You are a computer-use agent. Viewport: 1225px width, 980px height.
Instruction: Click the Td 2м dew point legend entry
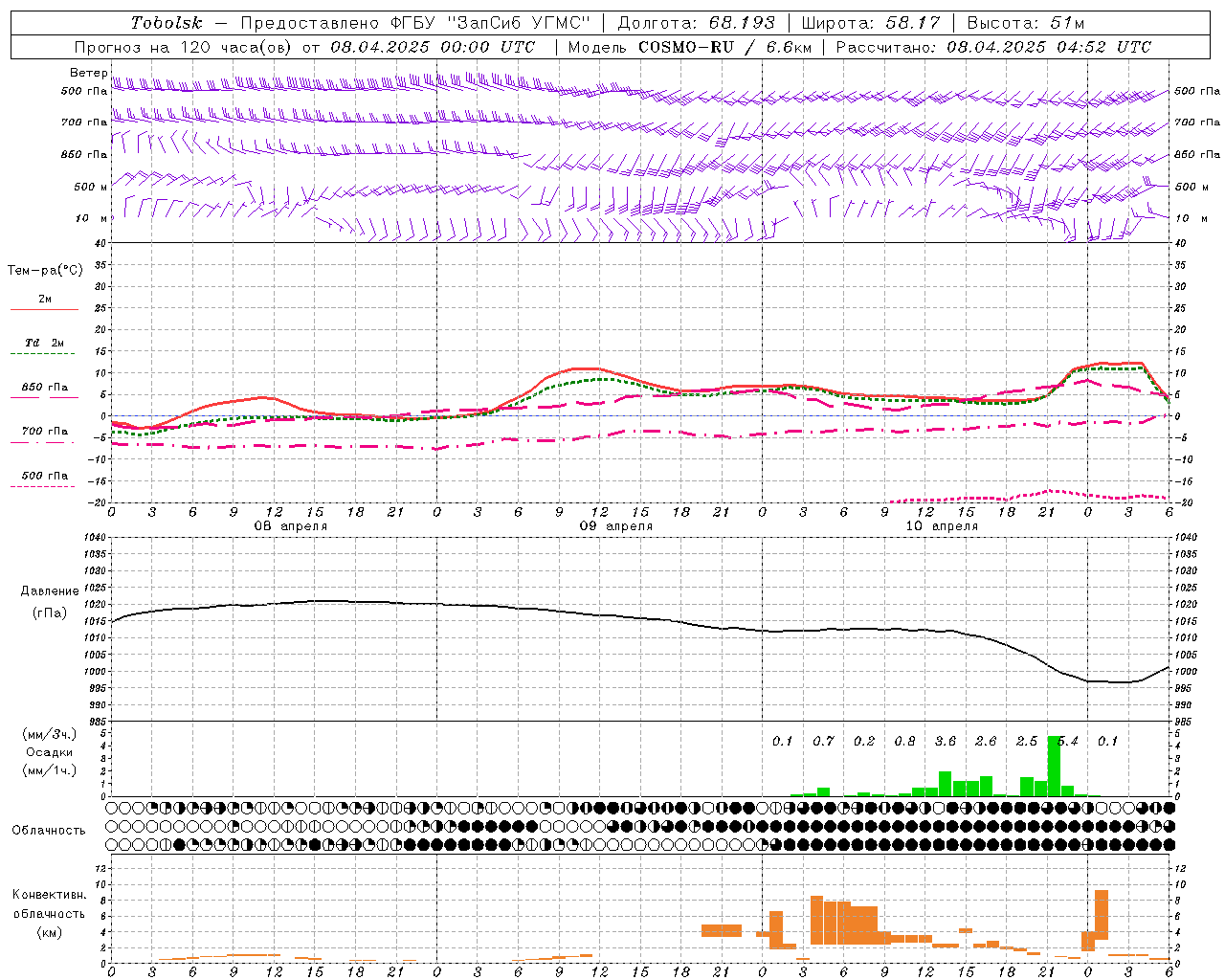(x=45, y=343)
